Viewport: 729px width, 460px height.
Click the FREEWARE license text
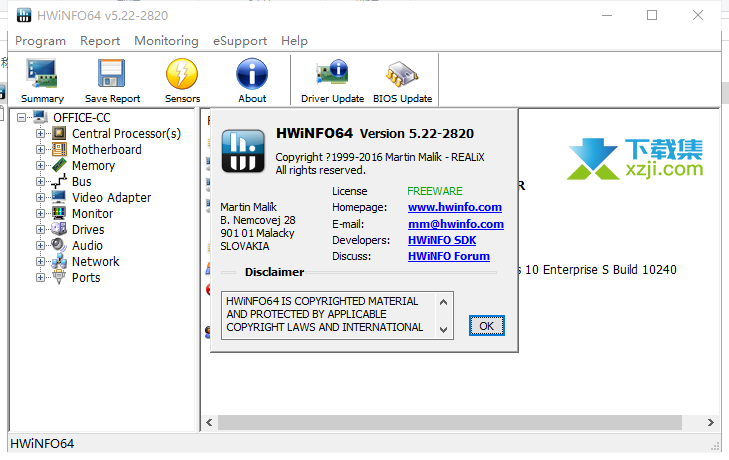point(435,191)
